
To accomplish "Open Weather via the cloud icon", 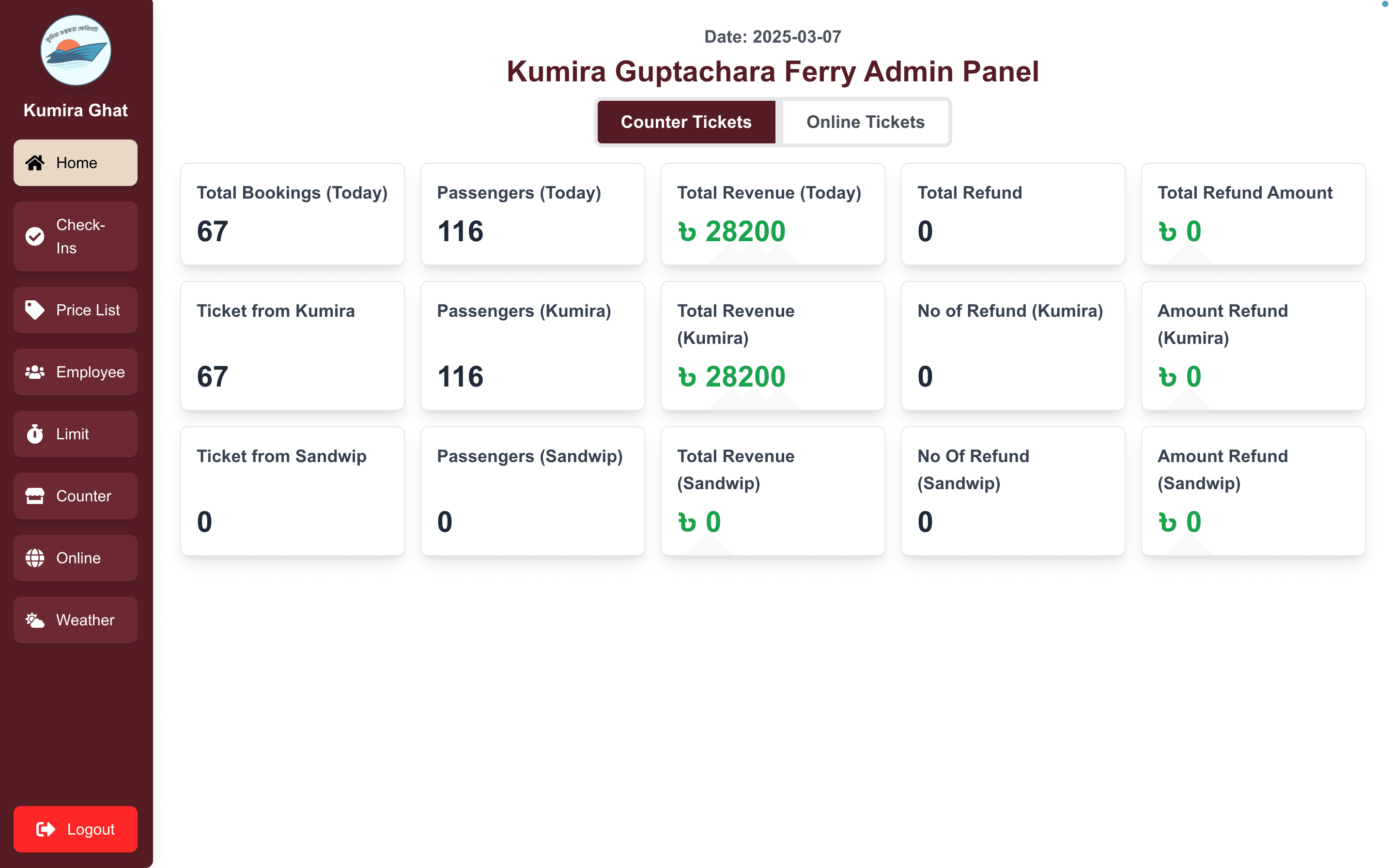I will click(35, 620).
